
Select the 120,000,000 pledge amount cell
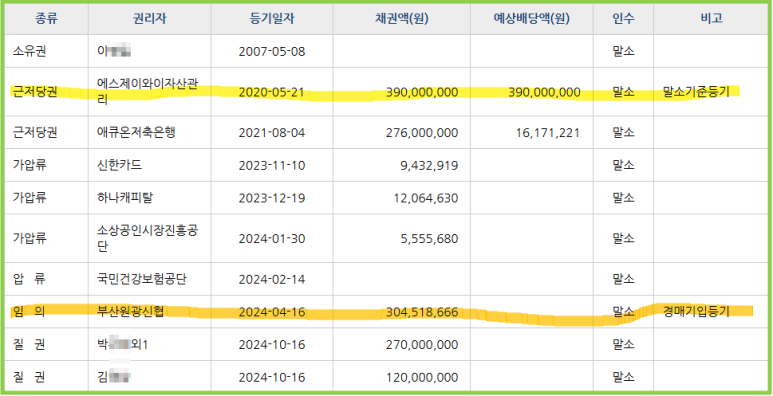pos(401,377)
